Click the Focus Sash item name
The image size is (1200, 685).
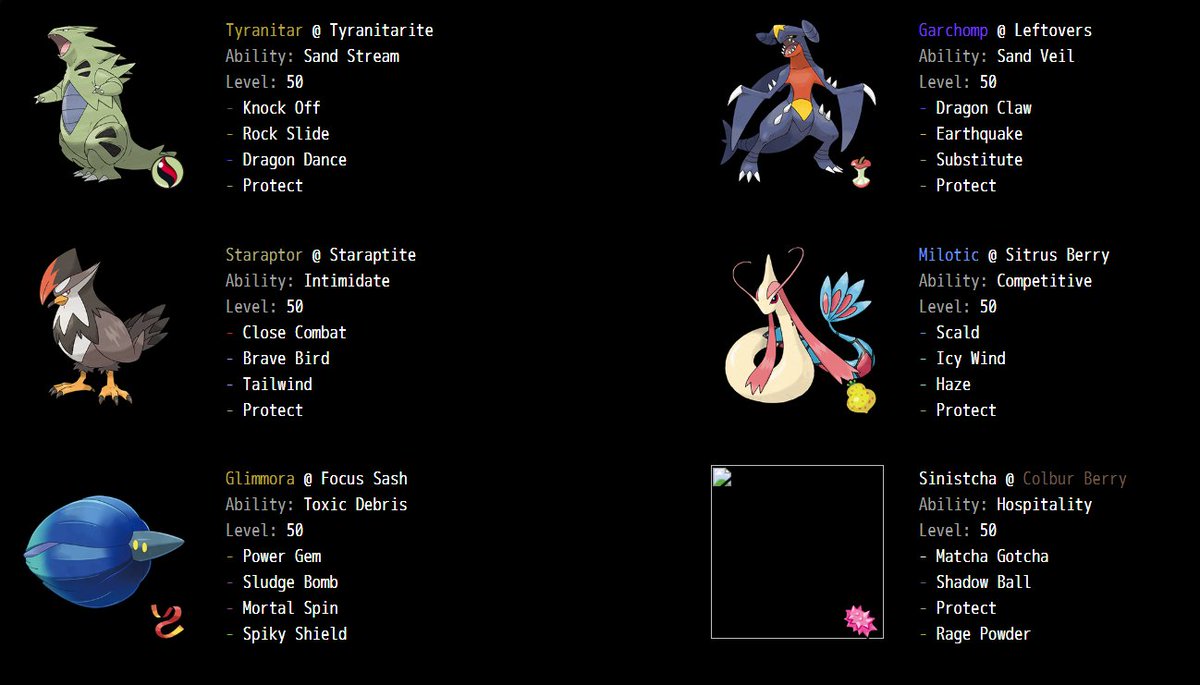pos(364,479)
